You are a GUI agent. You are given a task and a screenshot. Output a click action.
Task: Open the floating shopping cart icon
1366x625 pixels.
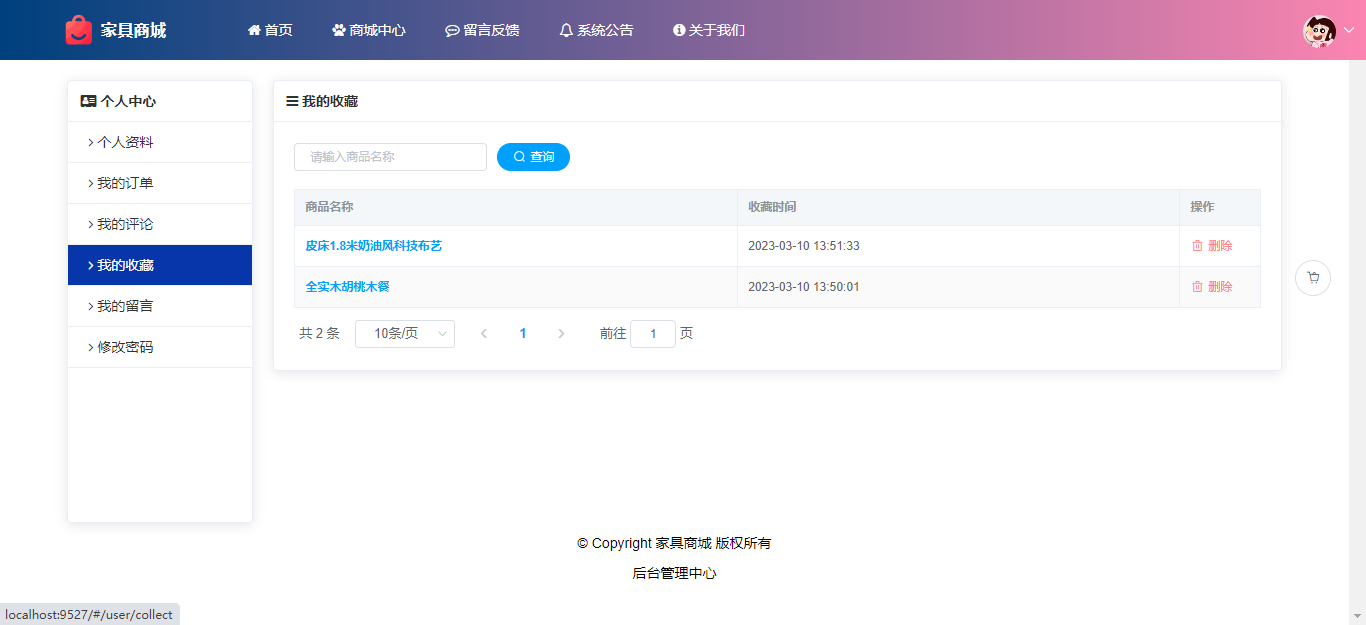pos(1313,278)
